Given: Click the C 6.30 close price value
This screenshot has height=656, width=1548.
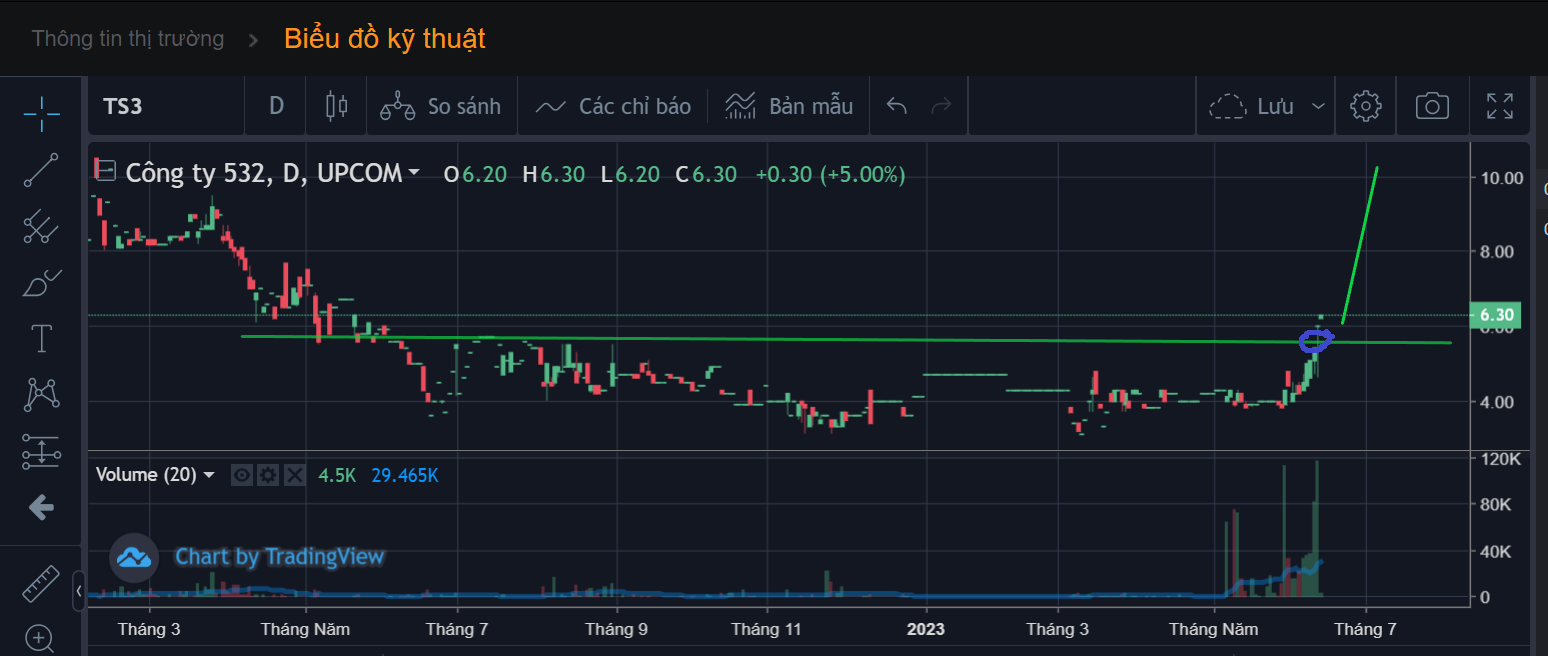Looking at the screenshot, I should (x=707, y=174).
